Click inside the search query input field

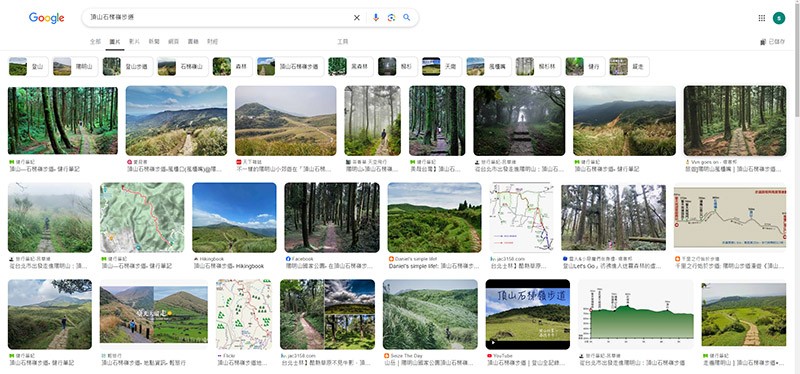pyautogui.click(x=219, y=17)
